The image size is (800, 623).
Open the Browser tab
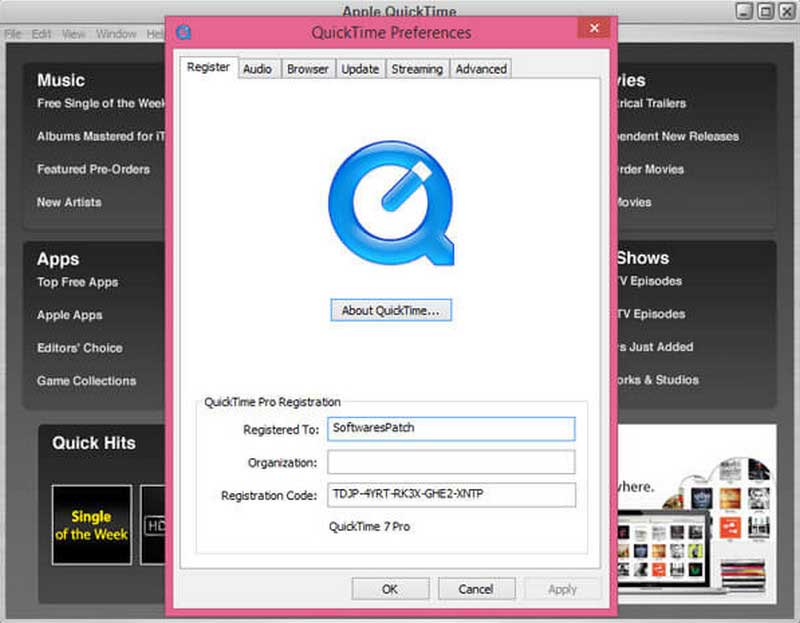(x=308, y=69)
